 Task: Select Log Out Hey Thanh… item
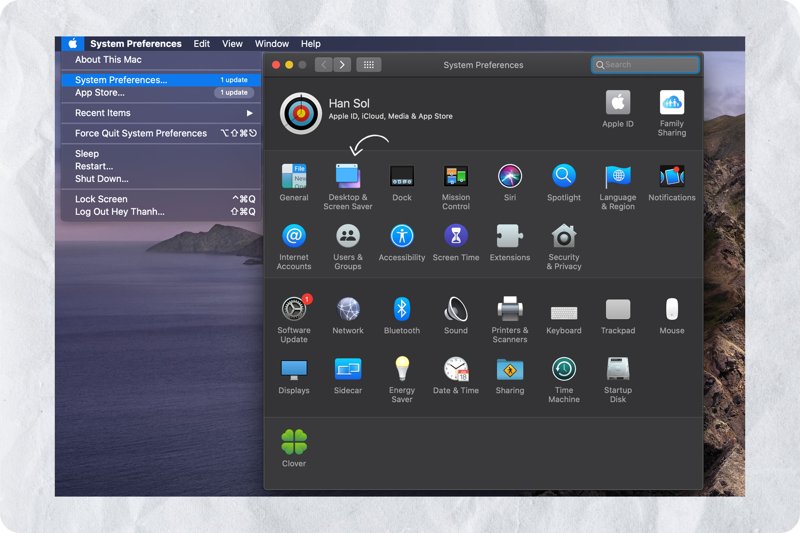[x=161, y=212]
